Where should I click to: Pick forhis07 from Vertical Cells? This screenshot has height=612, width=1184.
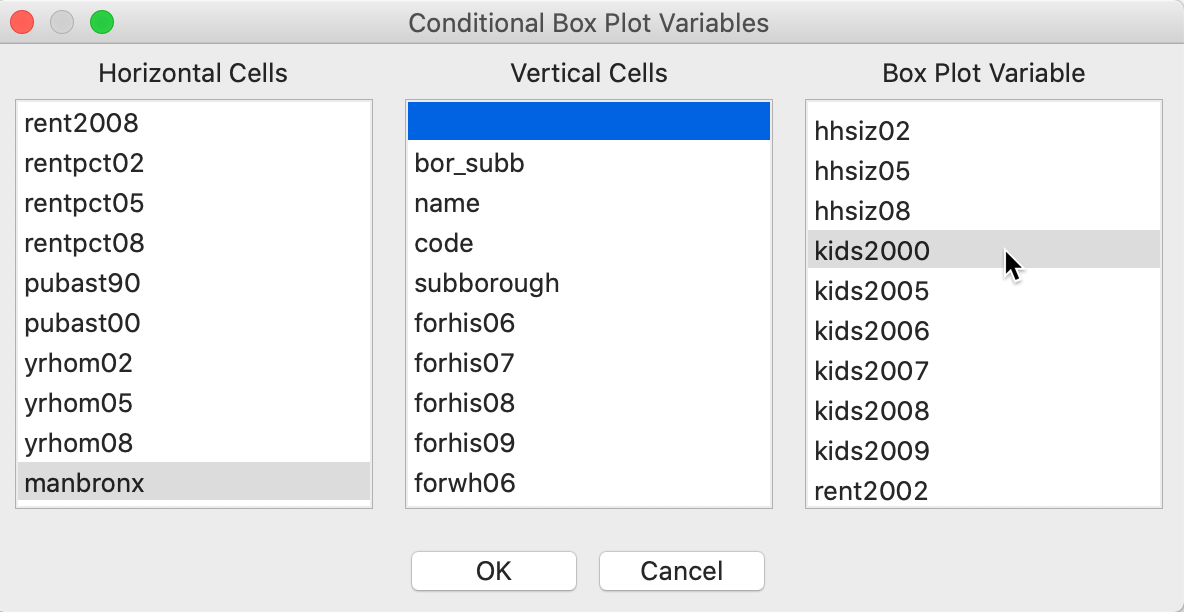coord(465,363)
